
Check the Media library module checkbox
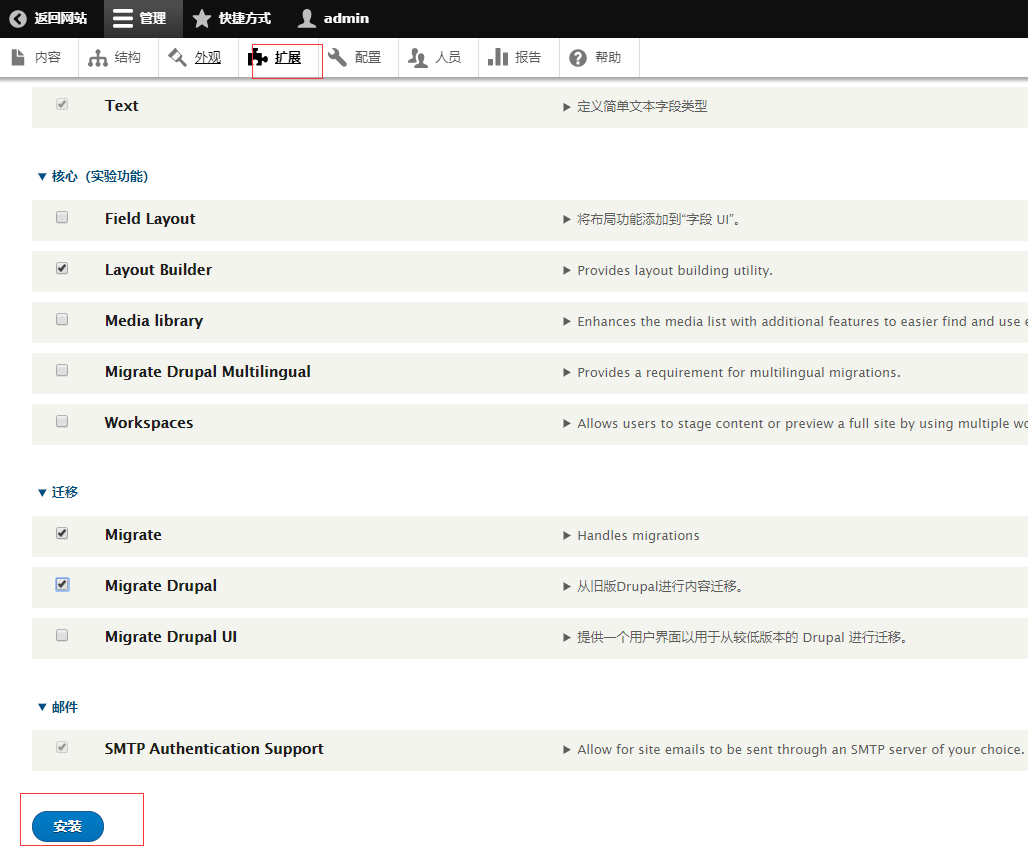coord(62,320)
